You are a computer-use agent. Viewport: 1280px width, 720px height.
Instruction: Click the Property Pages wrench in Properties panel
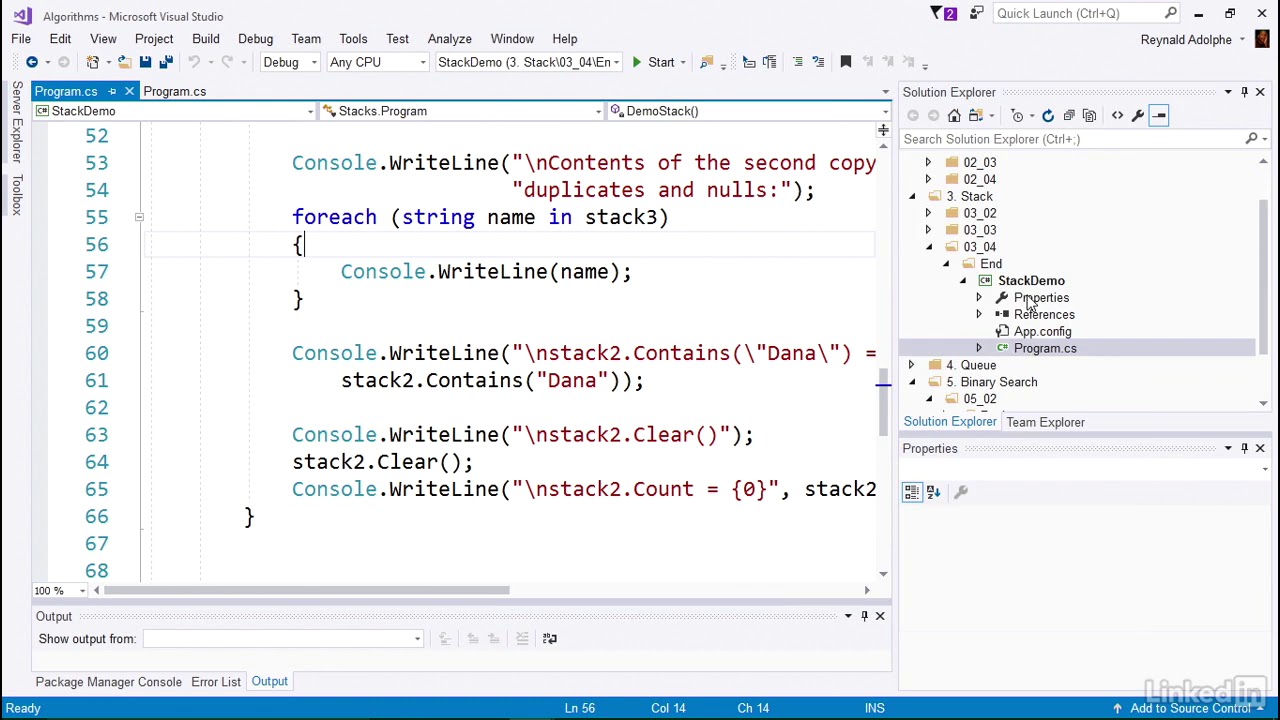[961, 492]
